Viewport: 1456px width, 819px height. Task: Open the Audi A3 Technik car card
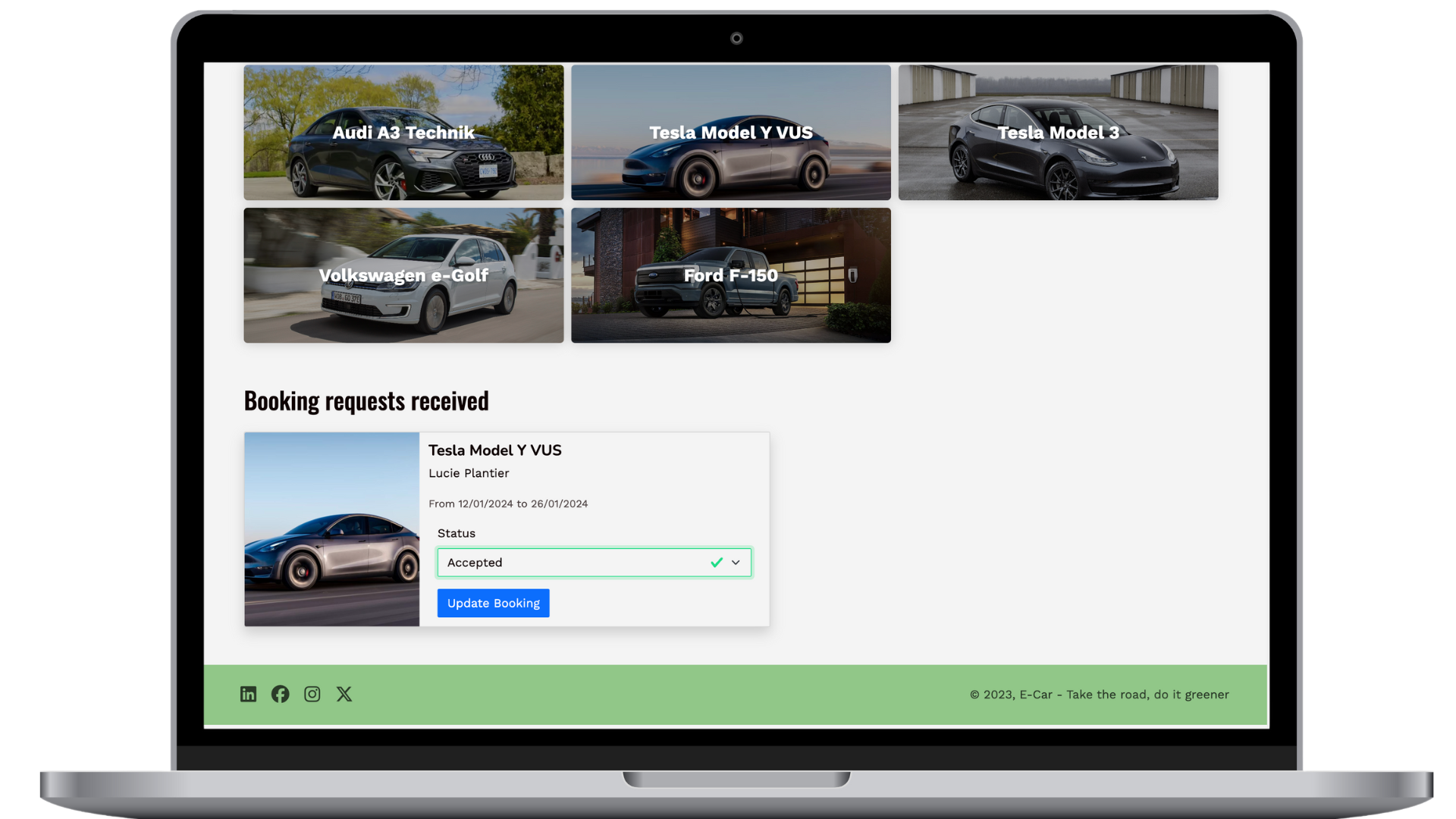point(403,132)
